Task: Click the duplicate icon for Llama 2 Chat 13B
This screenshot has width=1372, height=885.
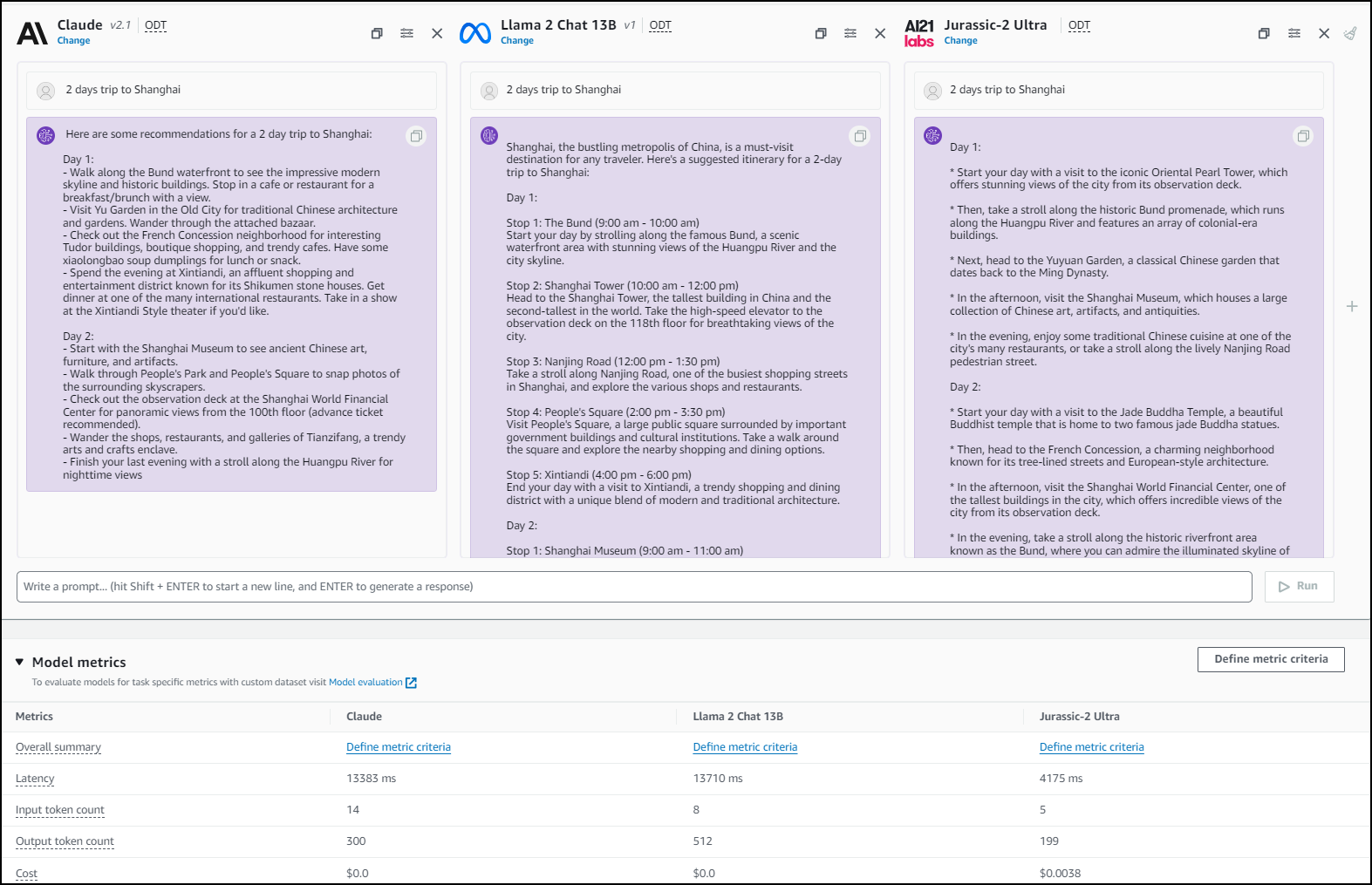Action: pyautogui.click(x=821, y=33)
